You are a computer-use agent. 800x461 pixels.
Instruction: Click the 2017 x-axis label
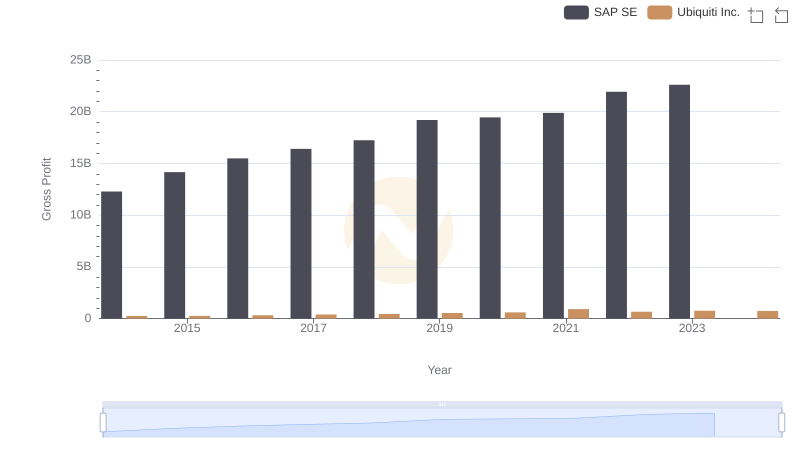pyautogui.click(x=313, y=328)
